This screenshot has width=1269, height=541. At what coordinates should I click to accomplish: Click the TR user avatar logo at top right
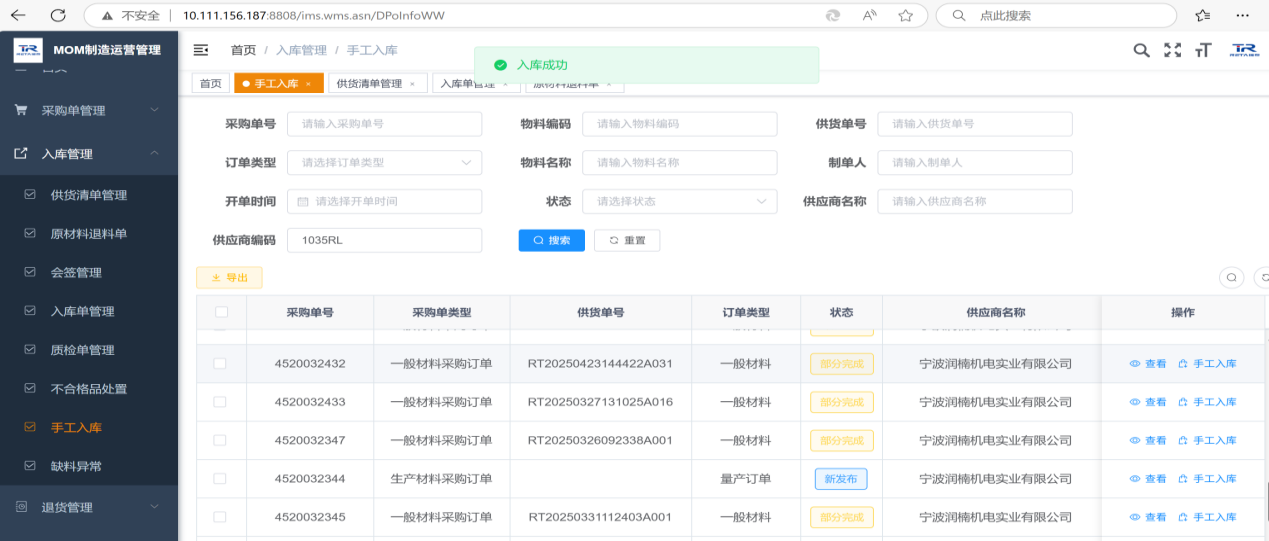1244,50
